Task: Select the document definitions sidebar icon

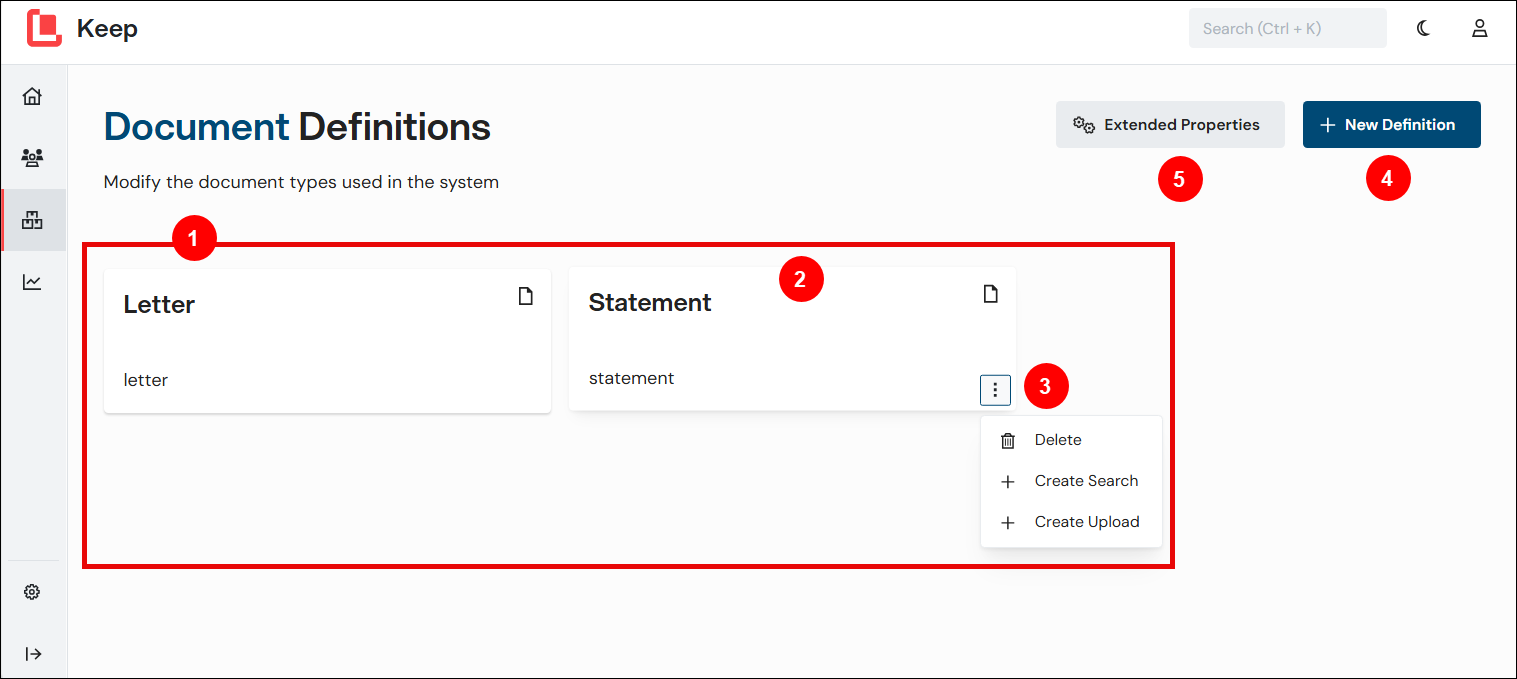Action: pyautogui.click(x=32, y=220)
